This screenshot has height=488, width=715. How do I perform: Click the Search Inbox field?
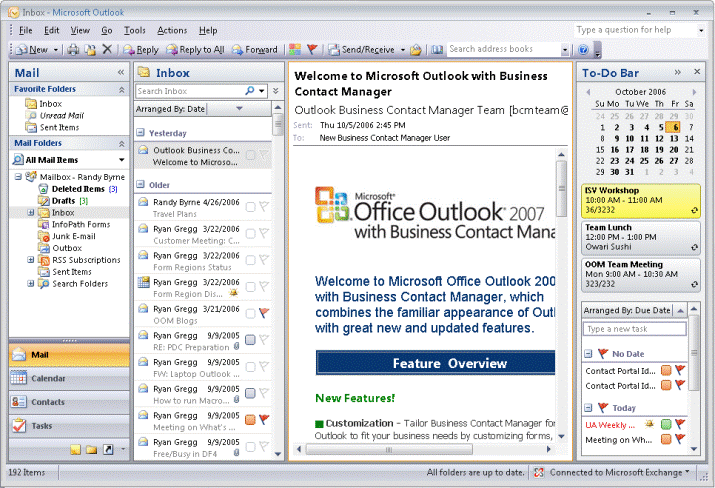coord(189,91)
